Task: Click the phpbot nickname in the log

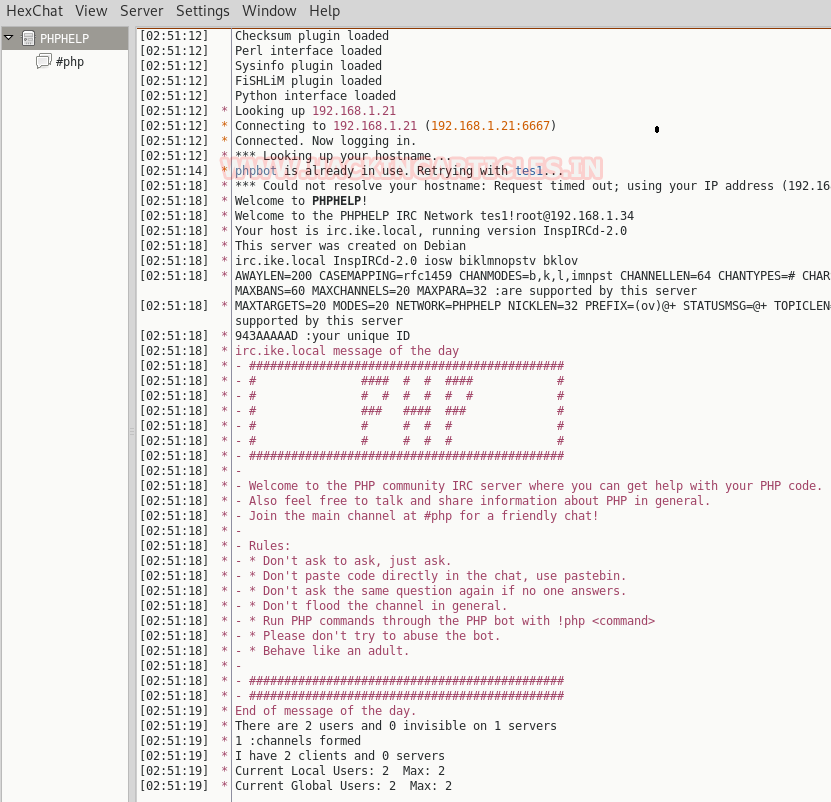Action: [255, 171]
